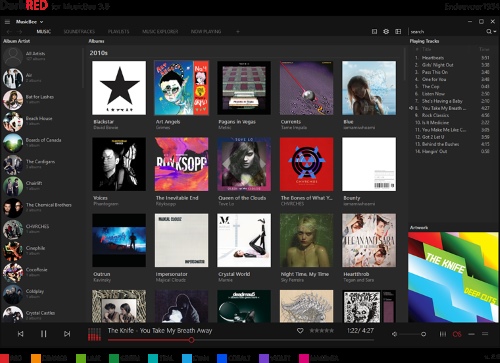Open the Artwork panel header
500x363 pixels.
(419, 227)
